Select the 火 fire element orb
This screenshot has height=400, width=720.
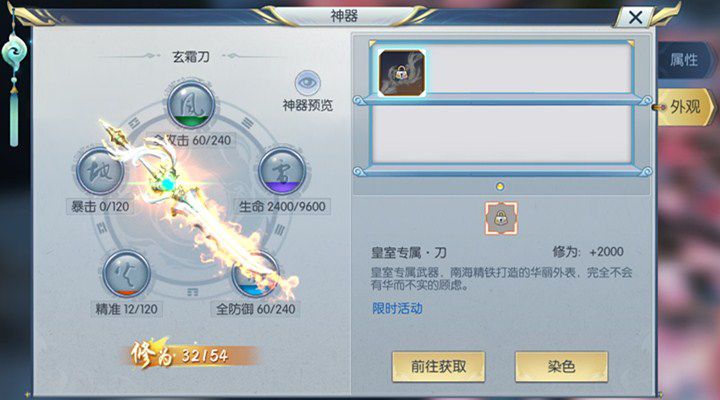coord(126,274)
